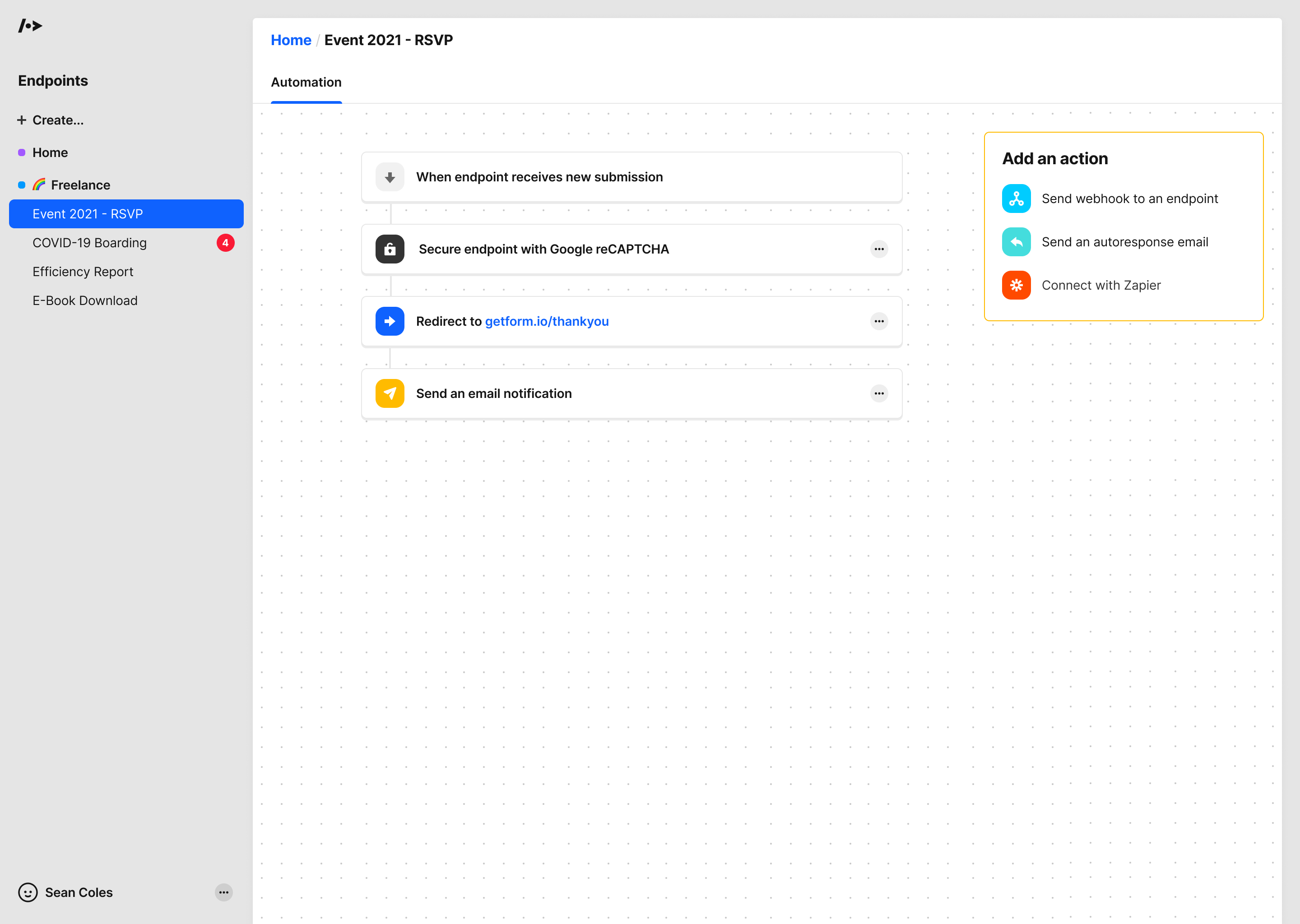Toggle the Sean Coles account options
The image size is (1300, 924).
pos(224,892)
